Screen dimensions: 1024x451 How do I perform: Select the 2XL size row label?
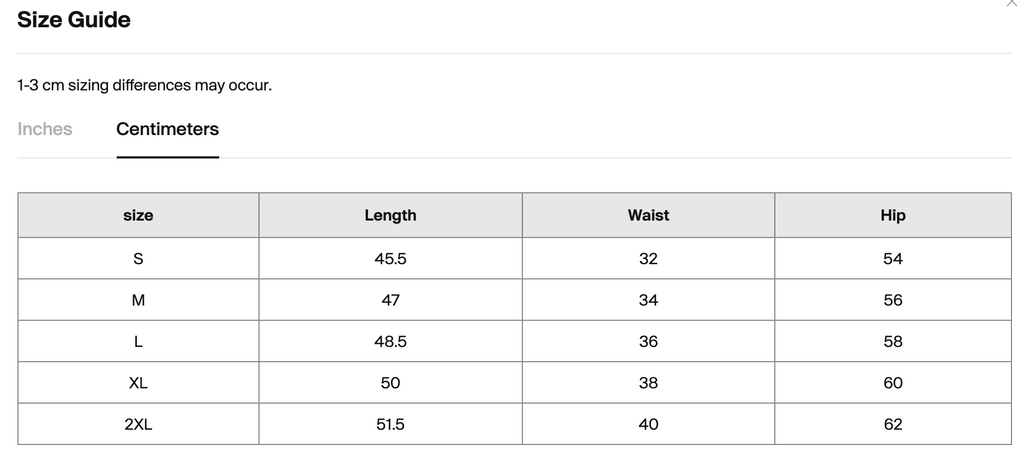(x=138, y=424)
